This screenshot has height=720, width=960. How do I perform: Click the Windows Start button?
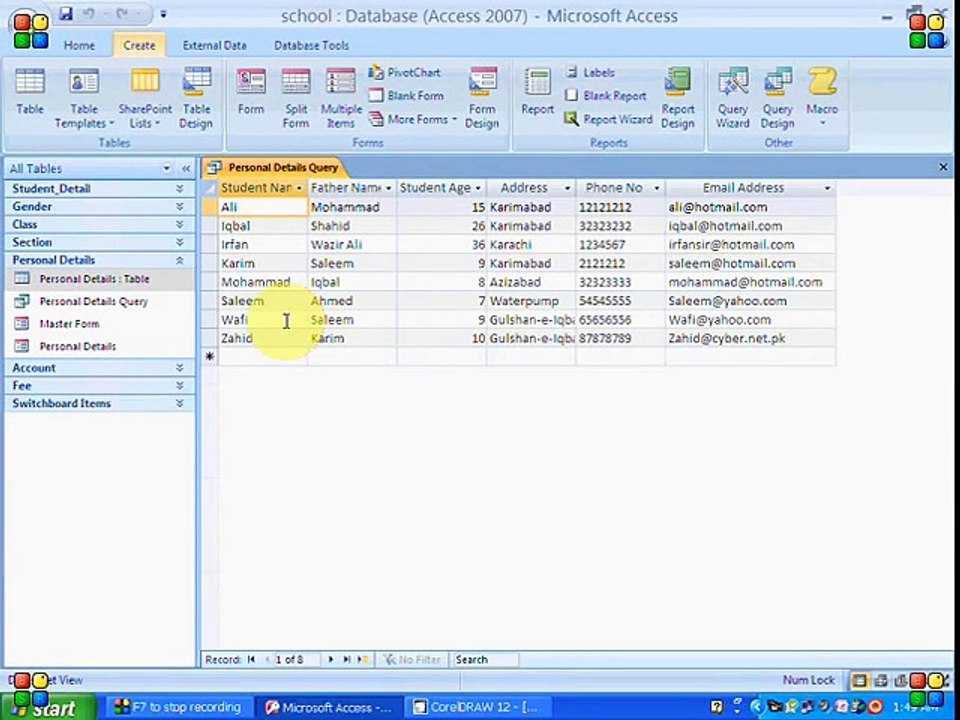coord(48,708)
